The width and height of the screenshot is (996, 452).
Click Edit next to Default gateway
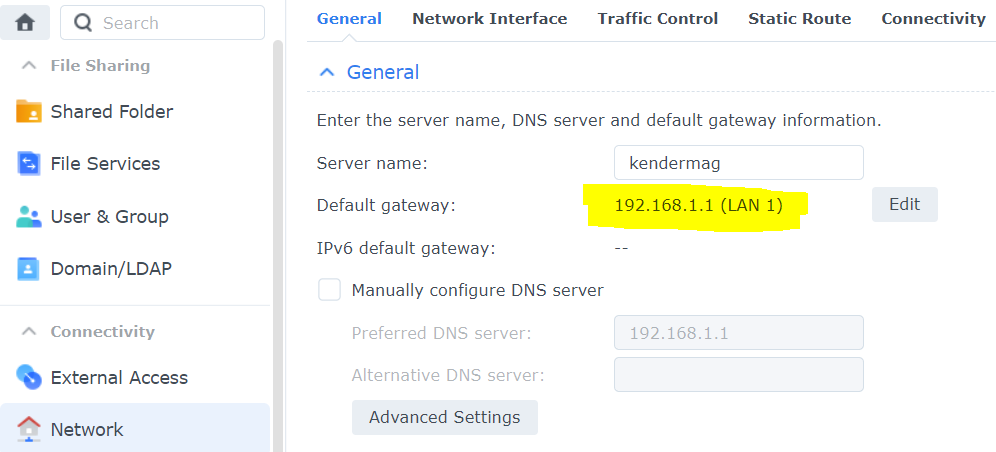[905, 204]
